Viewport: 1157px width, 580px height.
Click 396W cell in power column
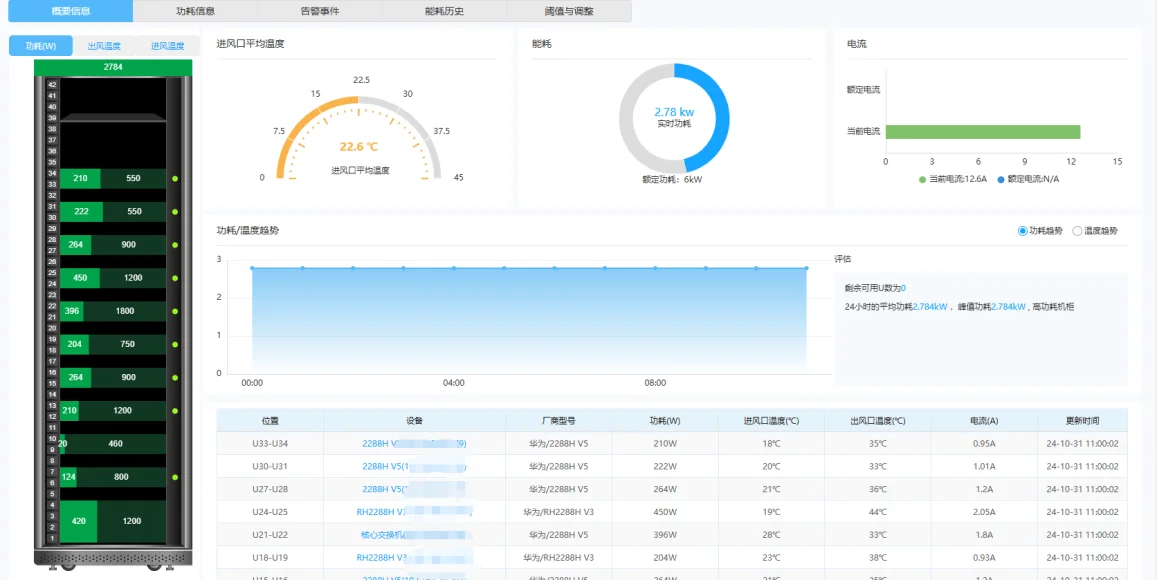(x=665, y=535)
